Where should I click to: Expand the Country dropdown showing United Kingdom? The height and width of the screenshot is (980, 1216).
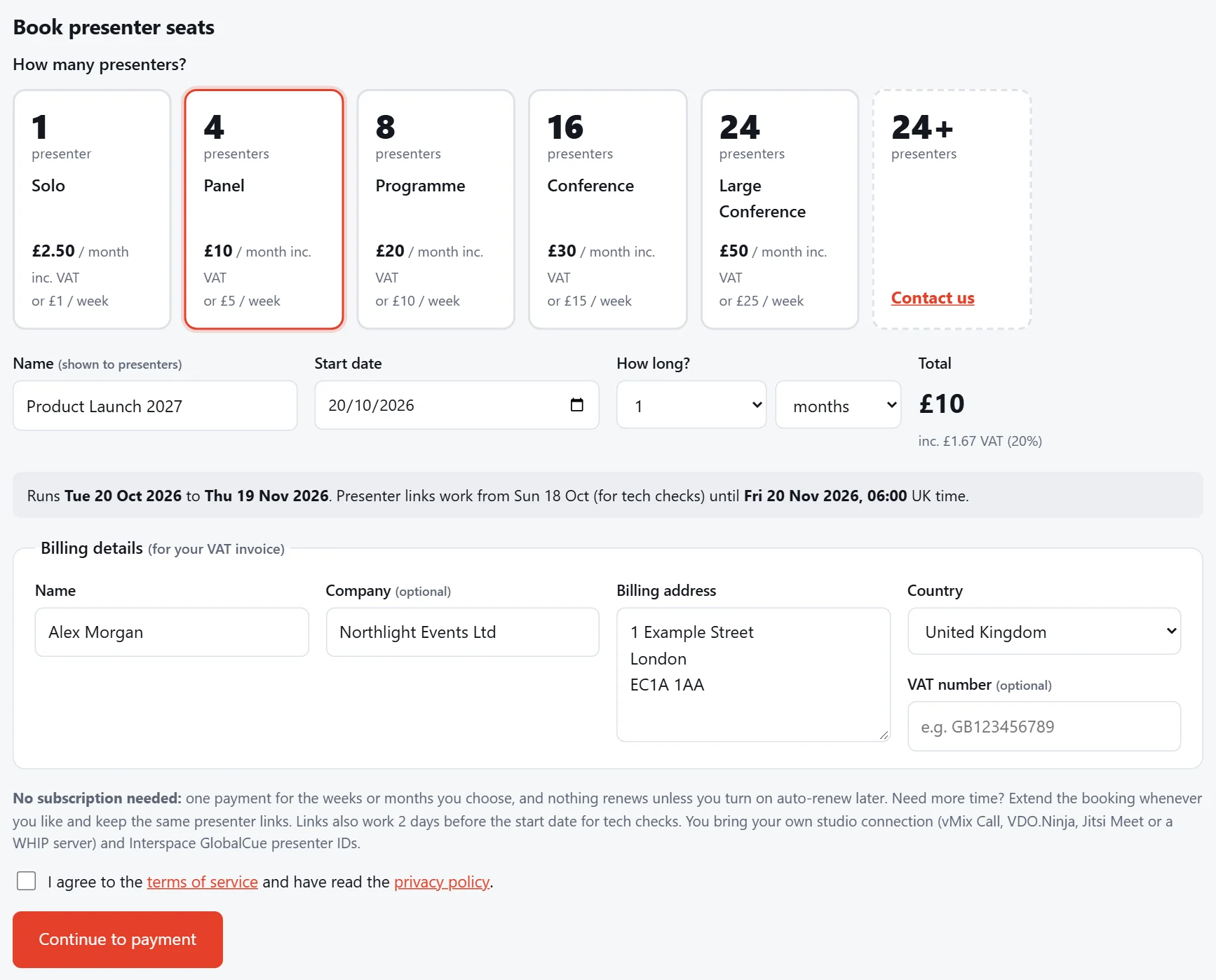pyautogui.click(x=1043, y=631)
